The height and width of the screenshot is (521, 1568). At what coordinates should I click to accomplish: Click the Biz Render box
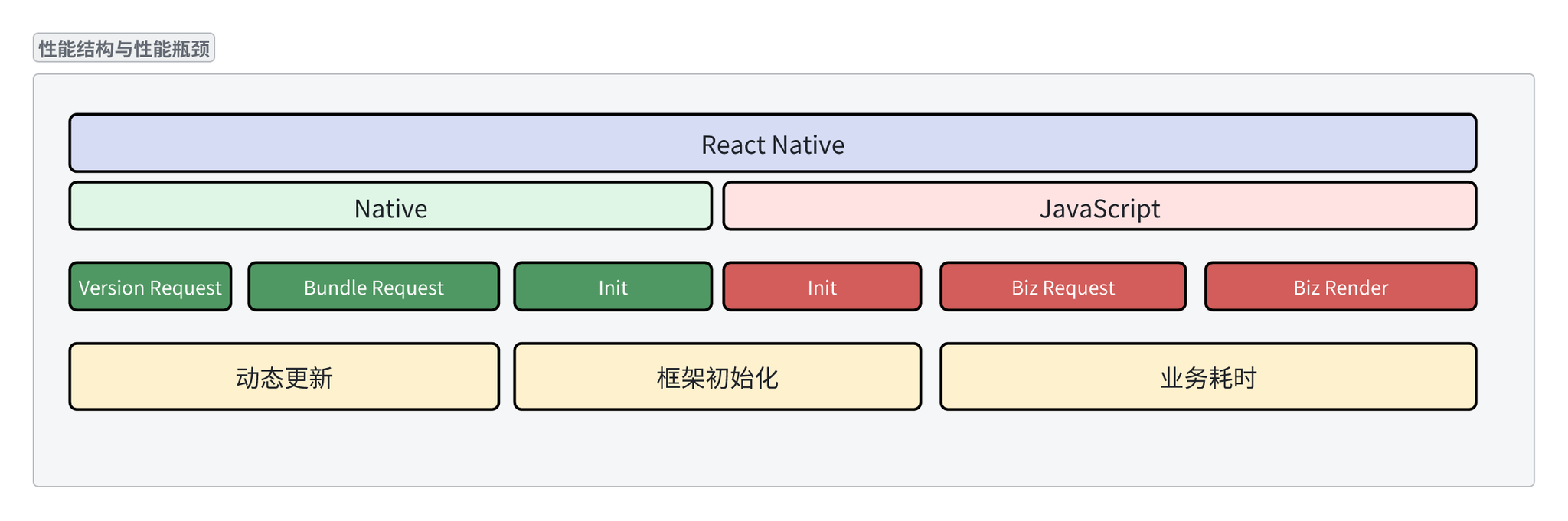point(1341,287)
